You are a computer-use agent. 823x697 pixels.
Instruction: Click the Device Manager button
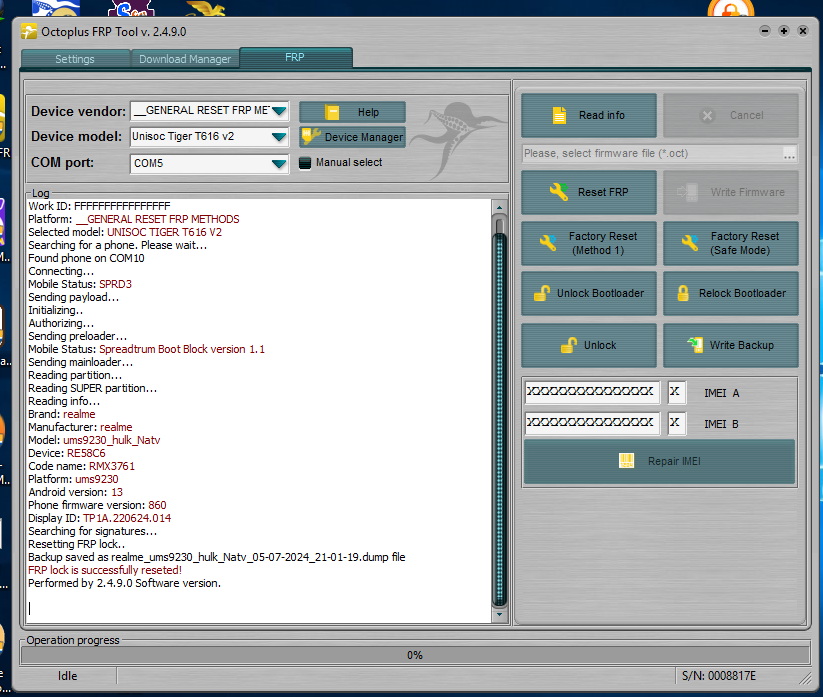coord(352,137)
